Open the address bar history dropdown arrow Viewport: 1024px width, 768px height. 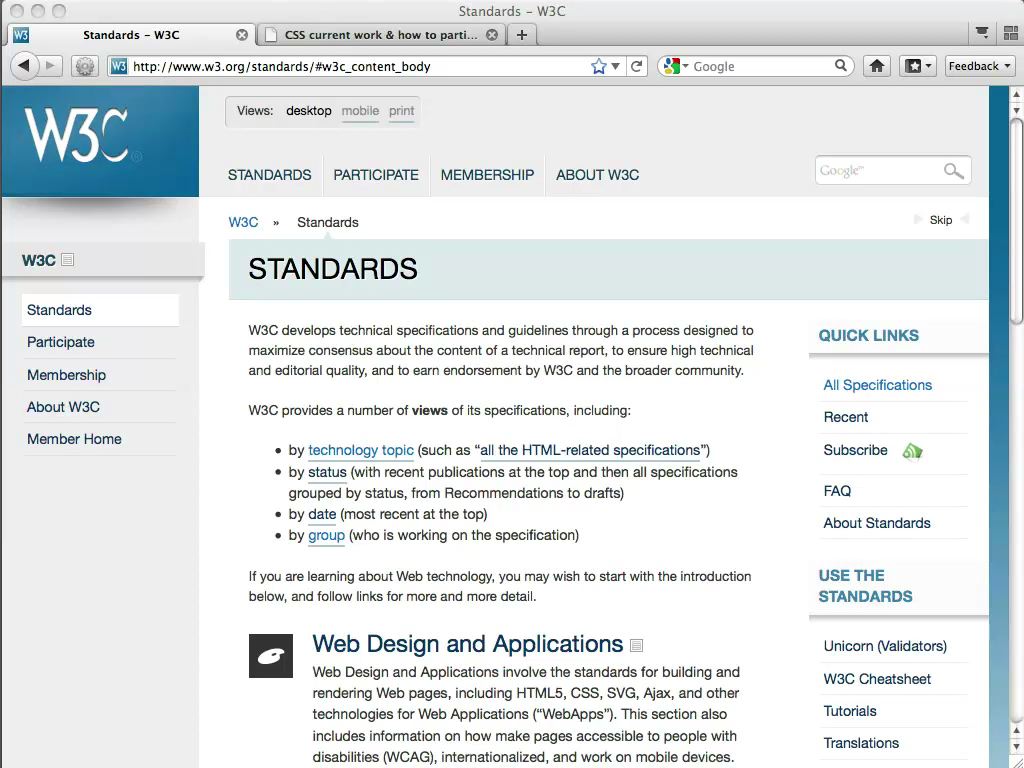pyautogui.click(x=615, y=66)
